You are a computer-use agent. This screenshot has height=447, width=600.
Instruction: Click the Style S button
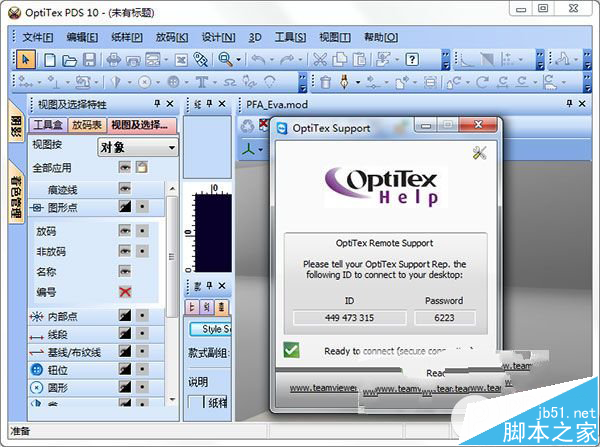click(211, 329)
